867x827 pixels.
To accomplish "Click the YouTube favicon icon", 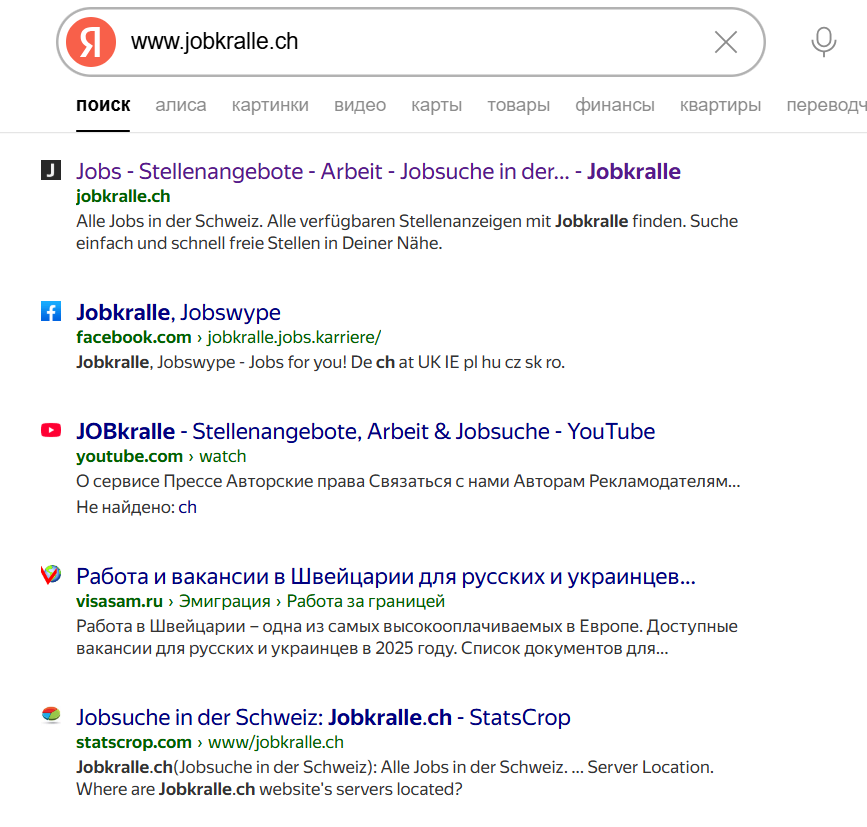I will point(51,431).
